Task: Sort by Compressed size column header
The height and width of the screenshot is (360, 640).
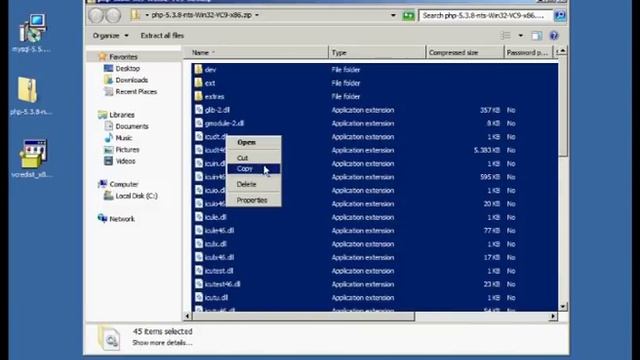Action: pos(465,53)
